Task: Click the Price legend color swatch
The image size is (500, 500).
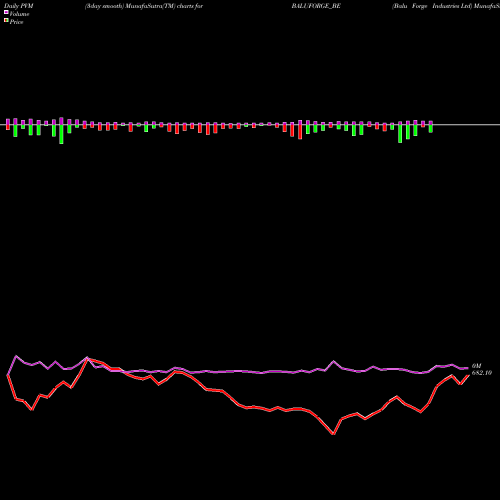Action: pyautogui.click(x=6, y=21)
